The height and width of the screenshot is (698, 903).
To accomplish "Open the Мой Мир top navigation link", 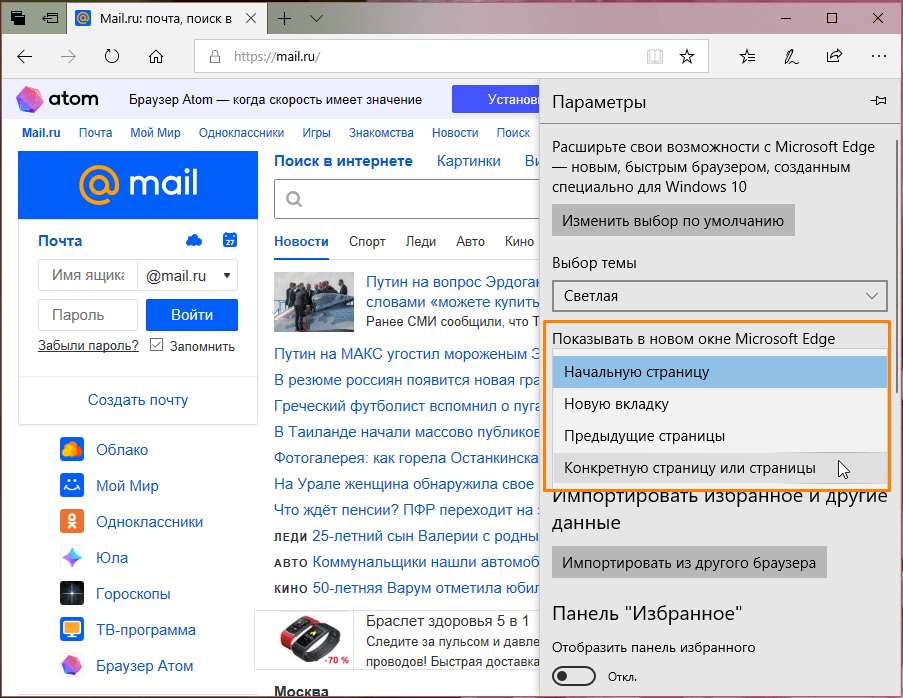I will [x=155, y=133].
